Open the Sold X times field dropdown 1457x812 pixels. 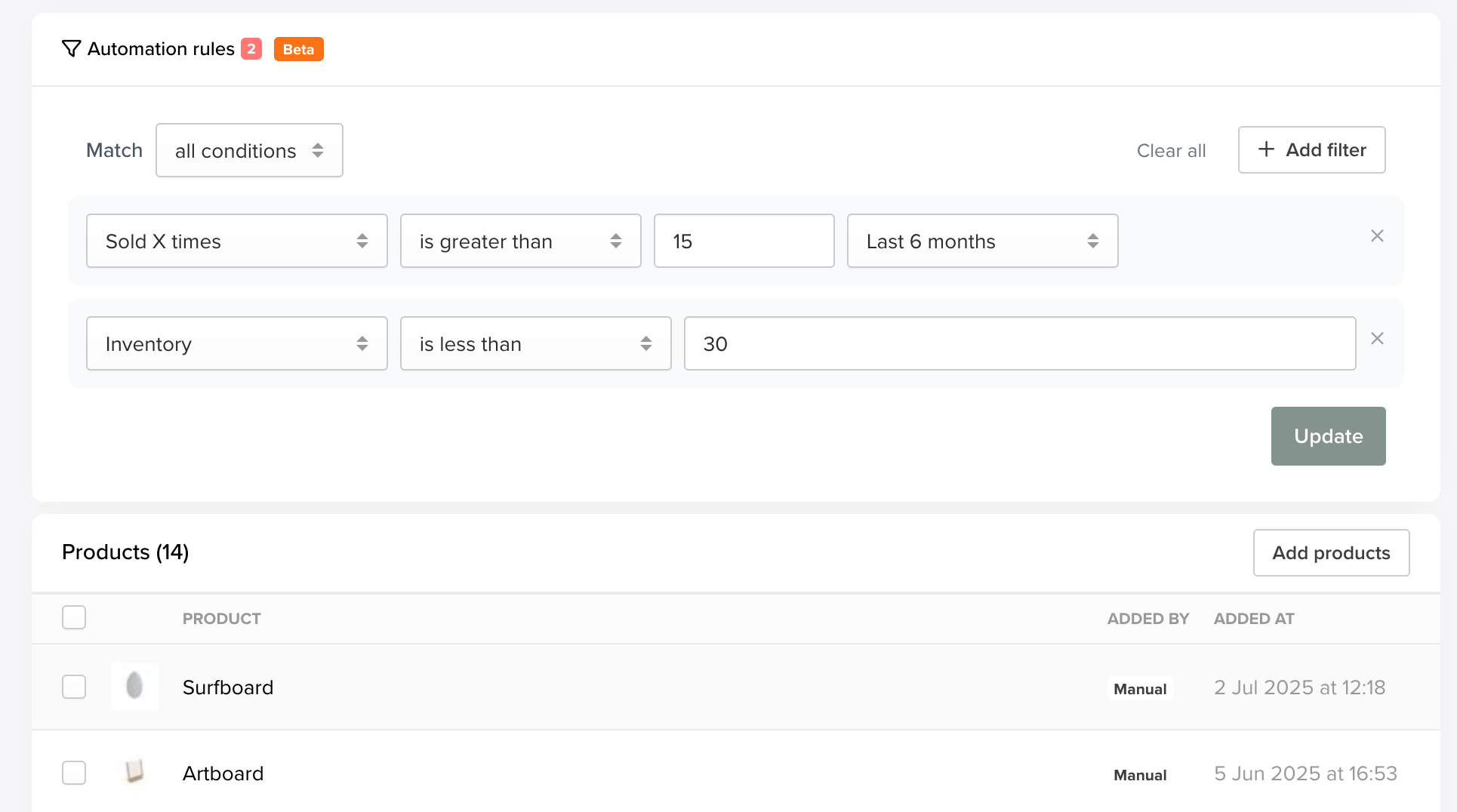point(237,241)
